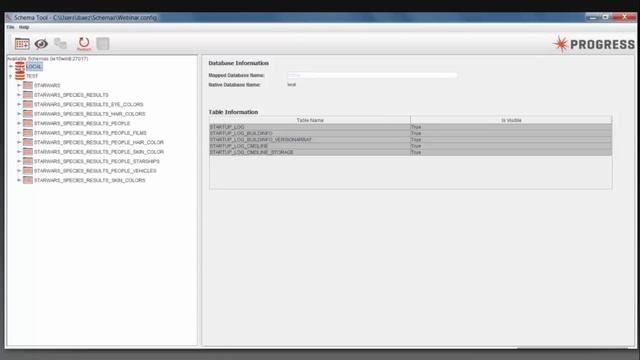Click the STARWARS_SPECIES_RESULTS_SKIN_COLORS table icon
The image size is (640, 360).
pos(28,180)
